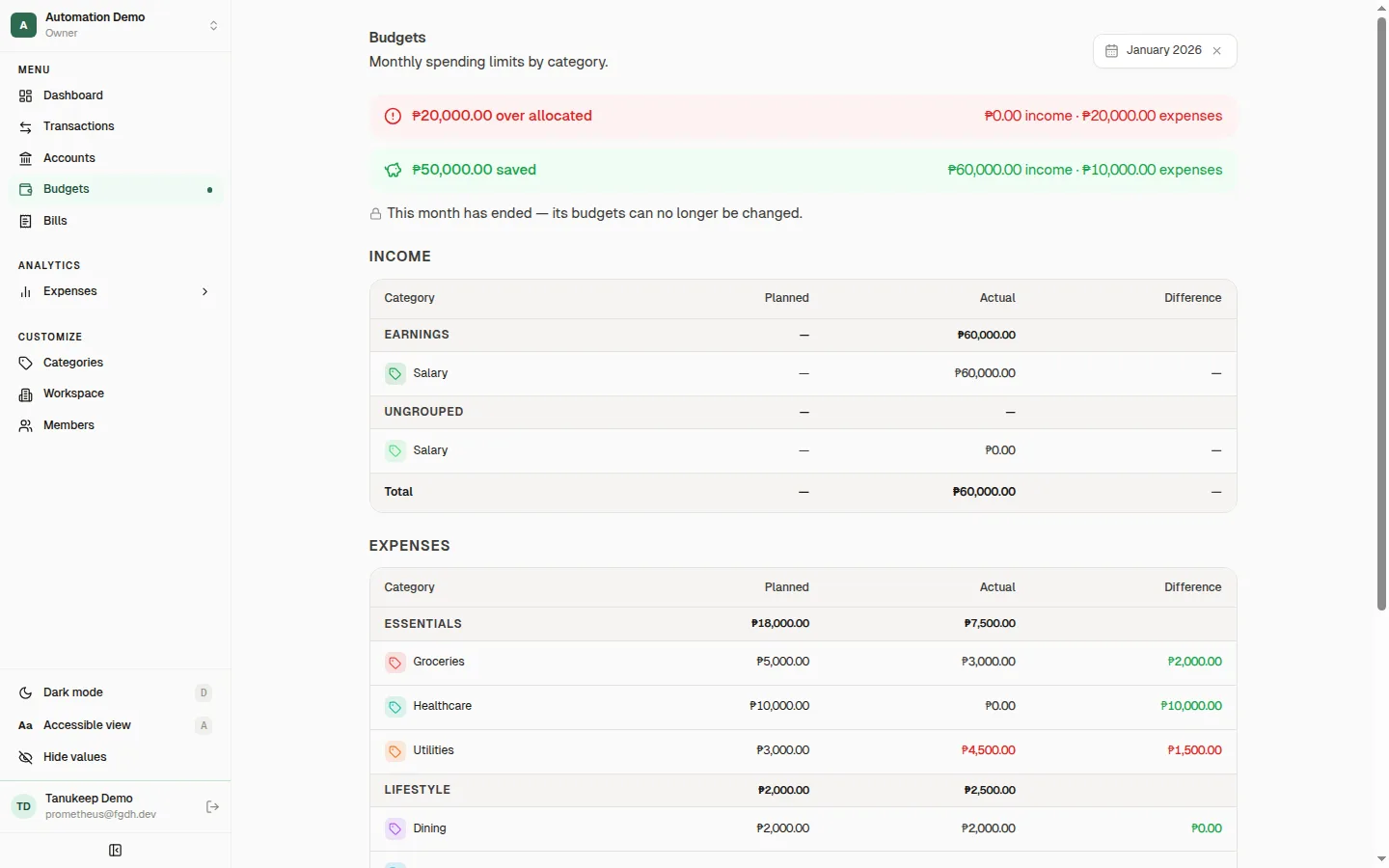This screenshot has width=1389, height=868.
Task: Click the scrollbar down arrow
Action: [1381, 859]
